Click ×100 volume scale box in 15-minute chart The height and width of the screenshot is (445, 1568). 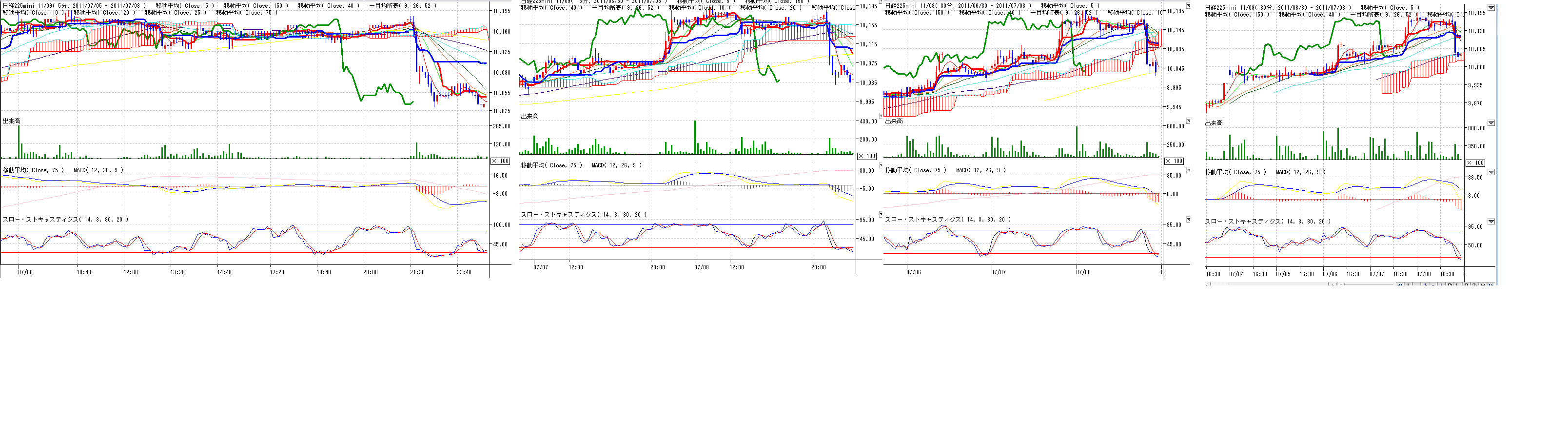click(x=866, y=156)
